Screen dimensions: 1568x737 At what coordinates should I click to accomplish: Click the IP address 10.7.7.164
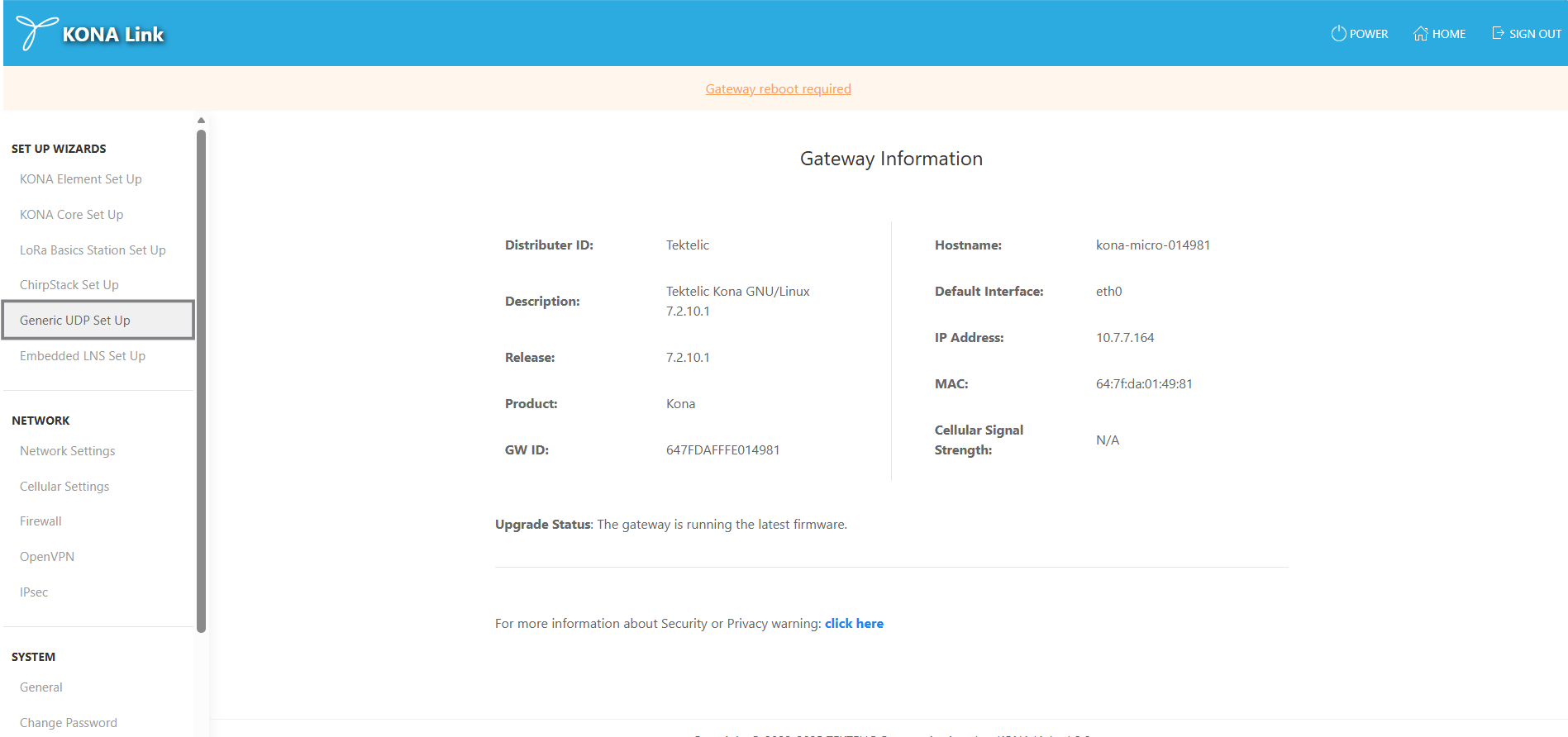click(1125, 338)
